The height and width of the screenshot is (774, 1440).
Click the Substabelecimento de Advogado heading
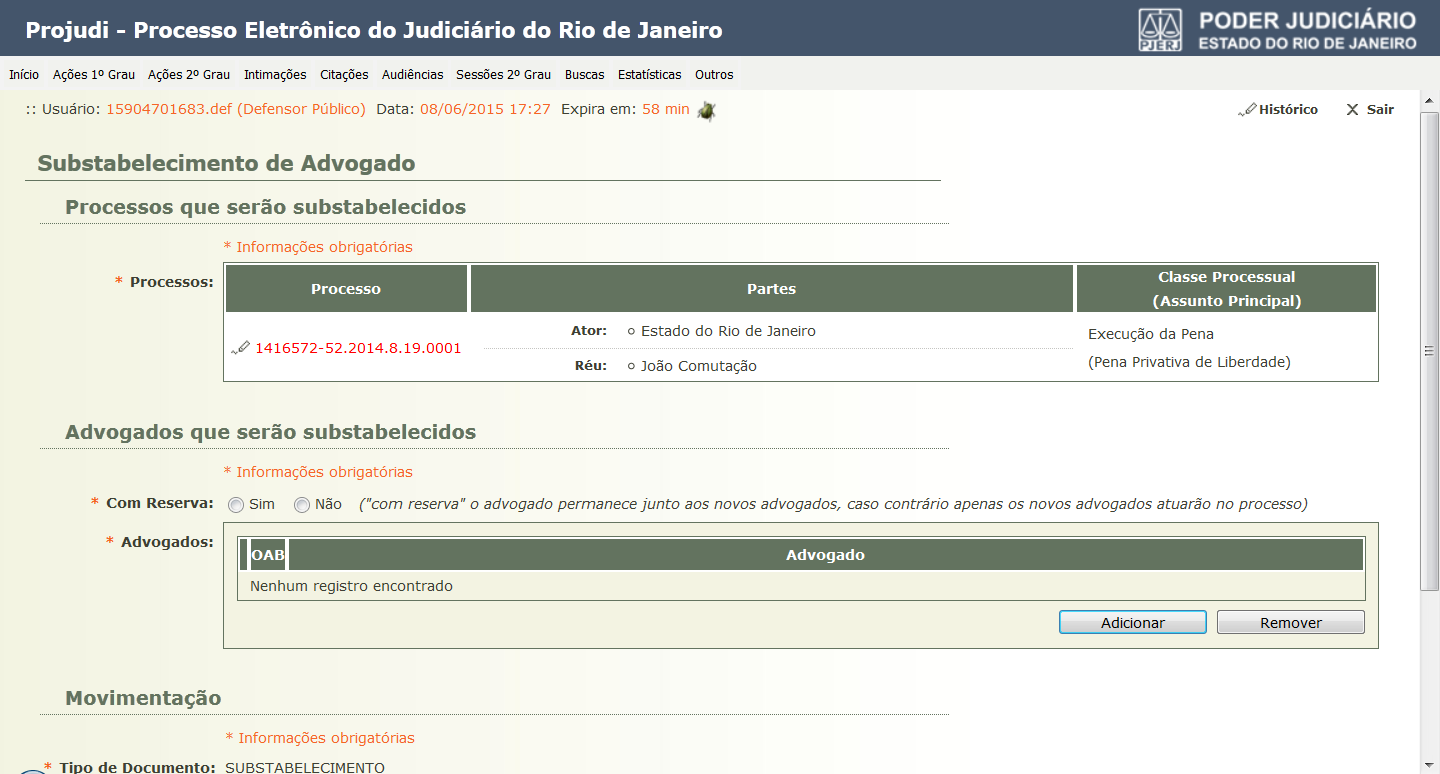(x=226, y=163)
